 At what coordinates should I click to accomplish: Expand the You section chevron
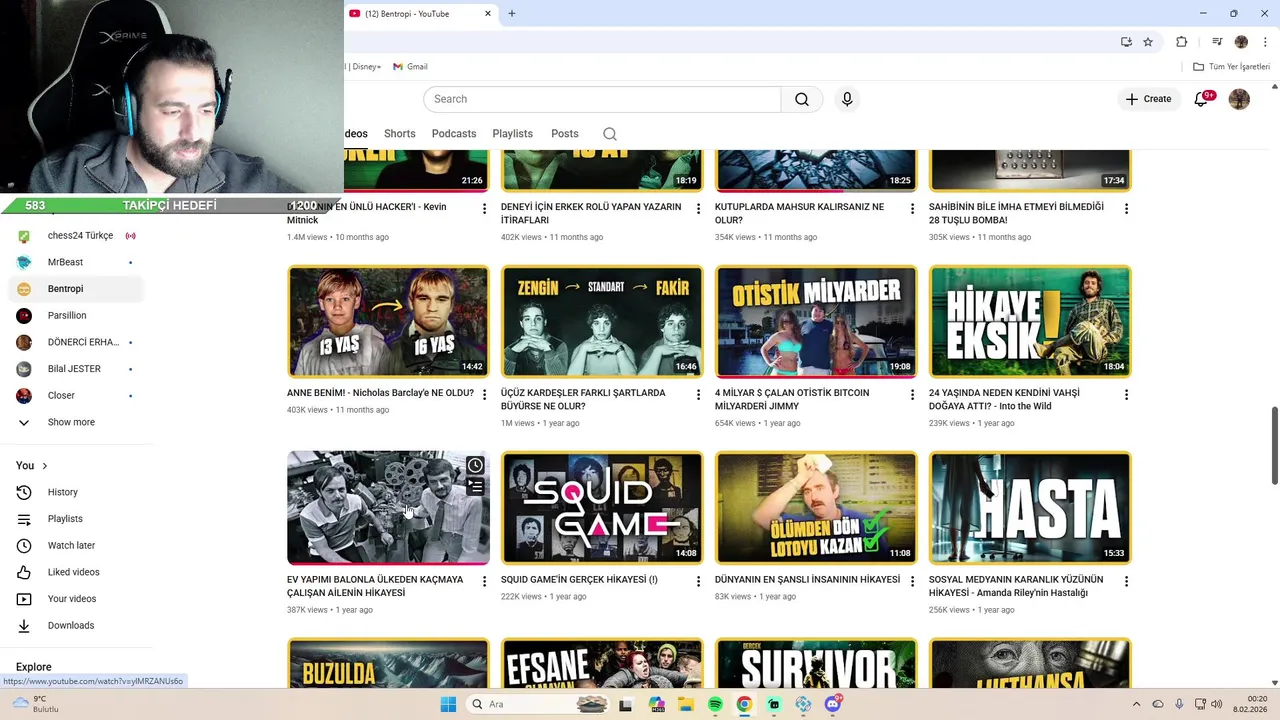click(44, 466)
